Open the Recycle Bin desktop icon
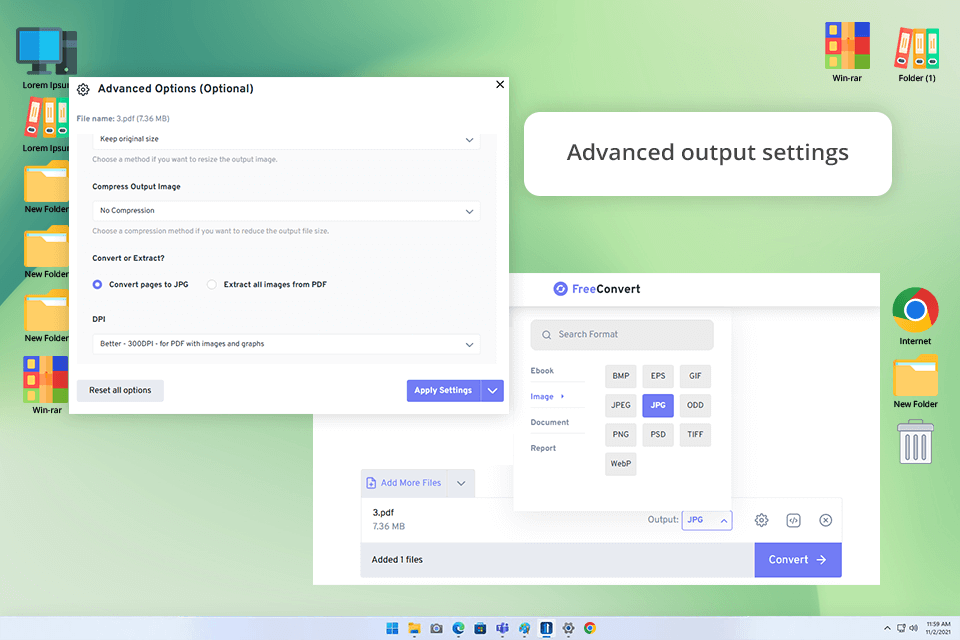 [915, 442]
